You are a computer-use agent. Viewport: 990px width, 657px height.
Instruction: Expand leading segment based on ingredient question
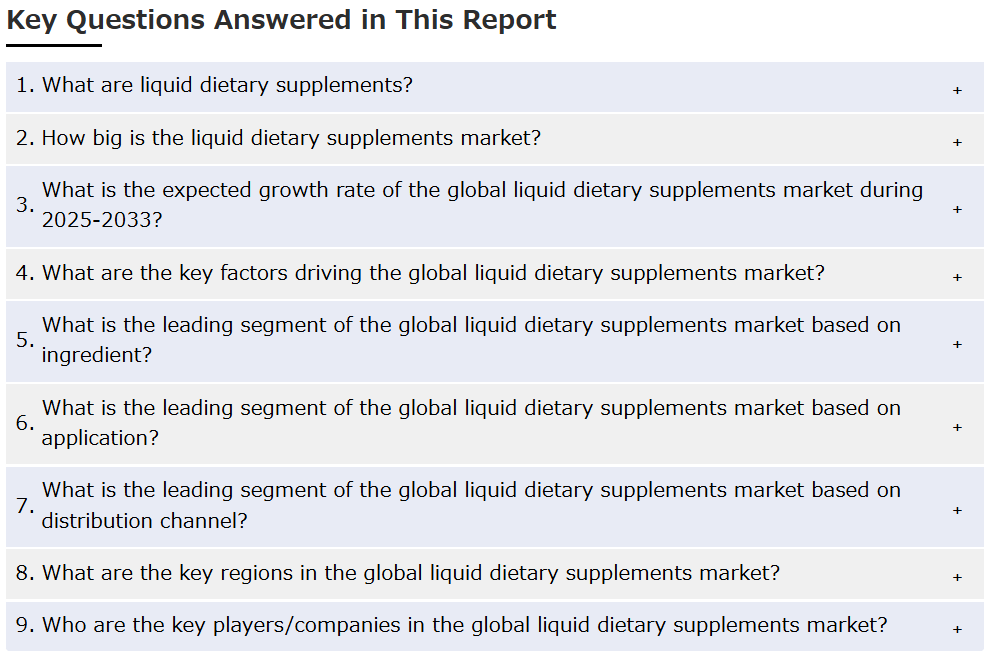point(495,341)
